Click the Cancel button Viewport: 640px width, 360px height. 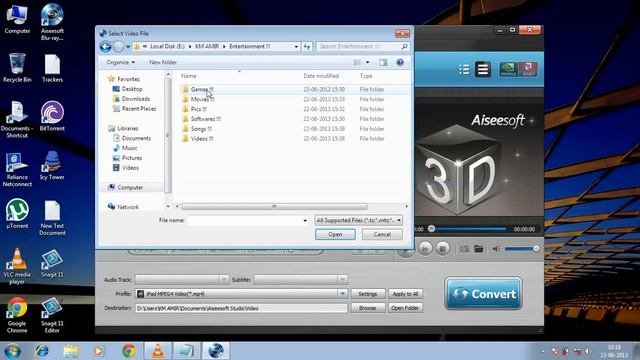[x=382, y=234]
